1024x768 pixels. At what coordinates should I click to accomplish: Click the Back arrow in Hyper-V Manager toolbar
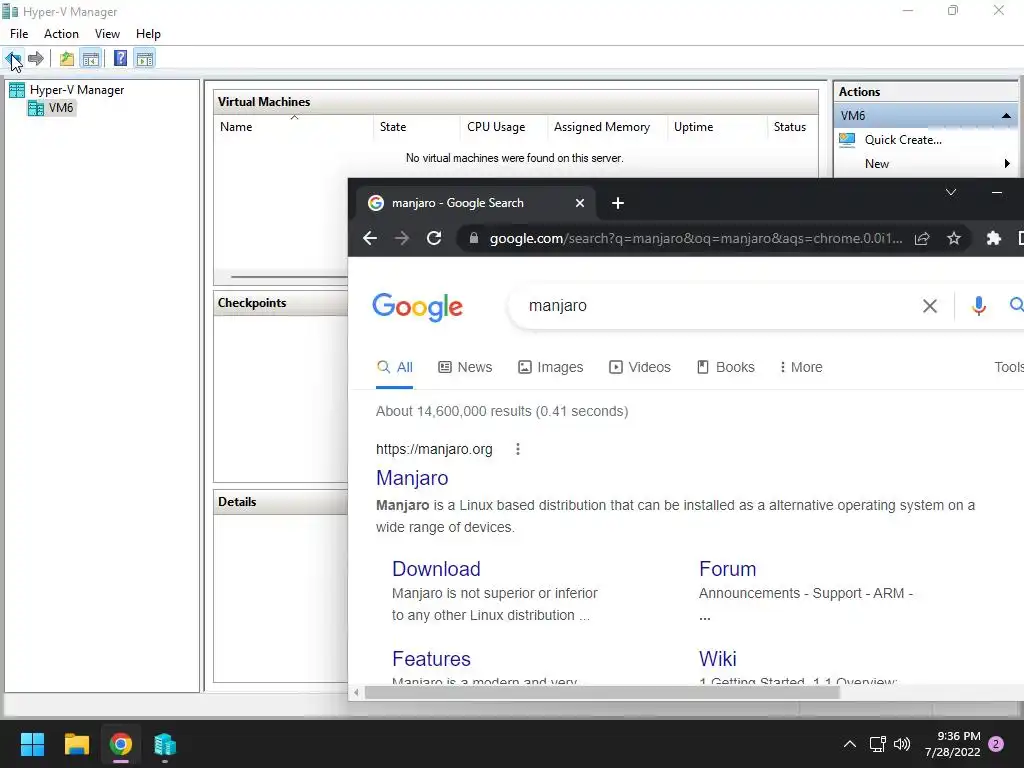point(13,59)
